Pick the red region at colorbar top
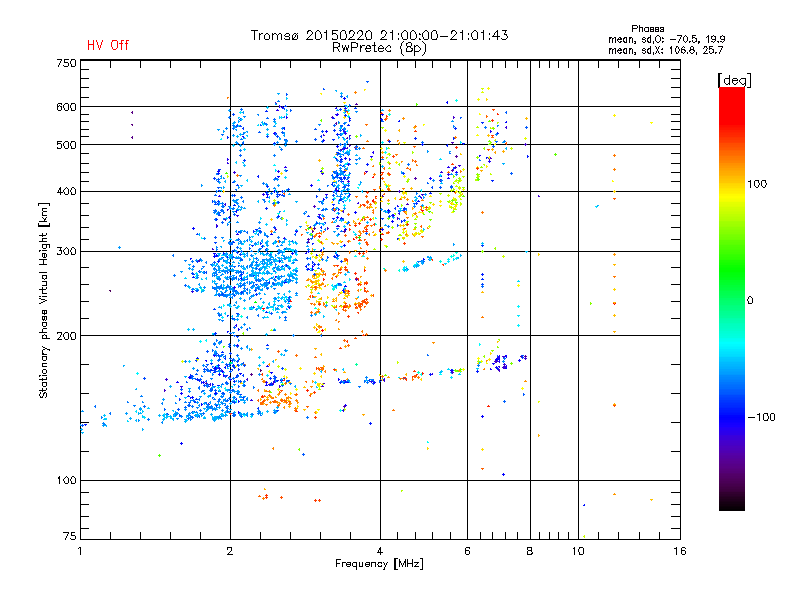The image size is (800, 600). click(731, 100)
